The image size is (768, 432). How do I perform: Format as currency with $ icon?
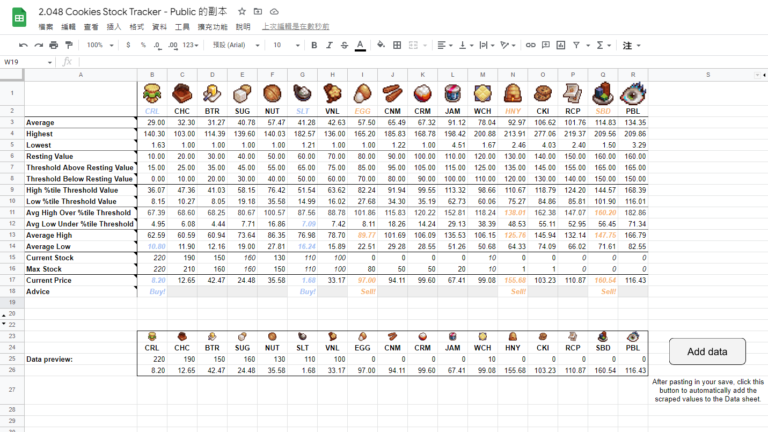128,45
